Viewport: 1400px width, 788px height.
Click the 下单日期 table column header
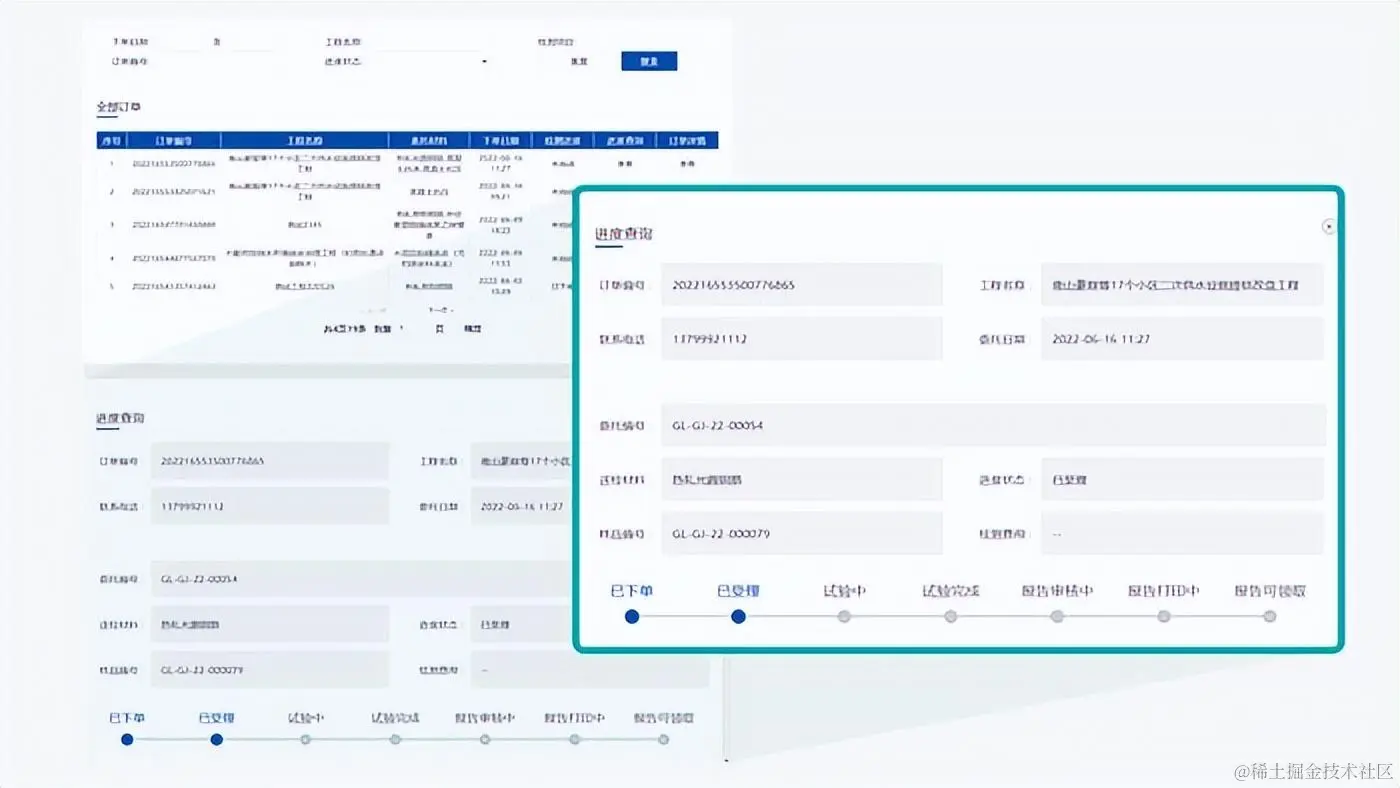click(499, 141)
